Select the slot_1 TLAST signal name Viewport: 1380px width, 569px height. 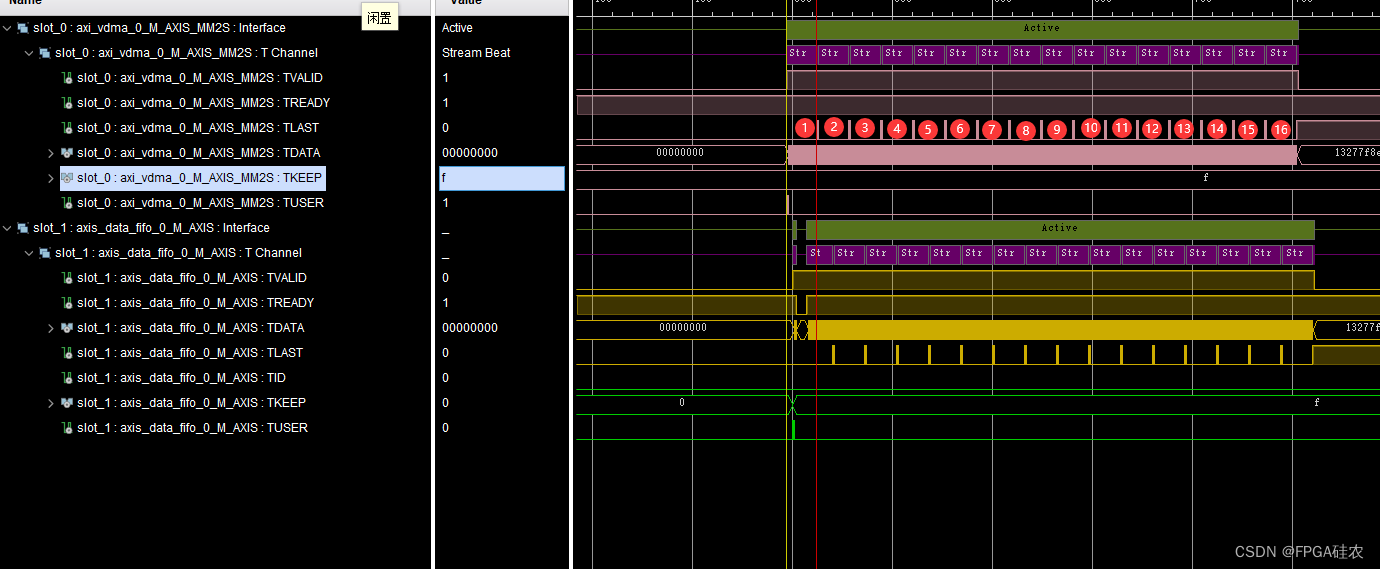[190, 353]
